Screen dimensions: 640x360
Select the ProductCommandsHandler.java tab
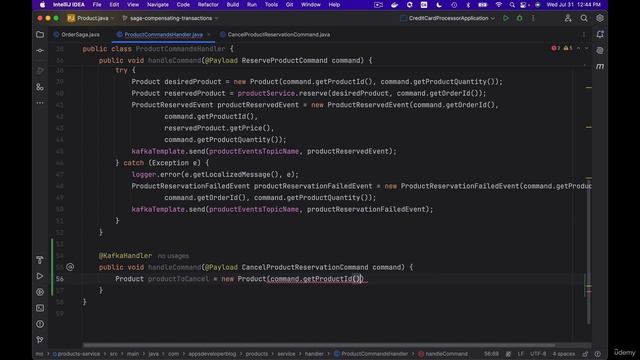(x=163, y=35)
